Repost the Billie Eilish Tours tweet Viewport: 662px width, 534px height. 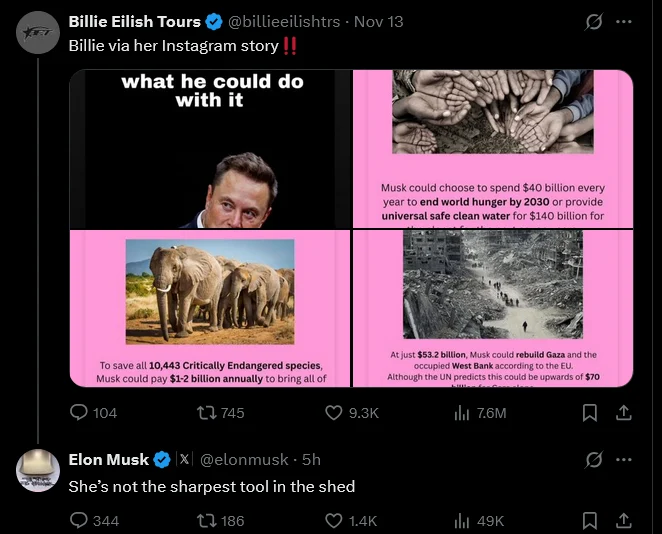[208, 412]
